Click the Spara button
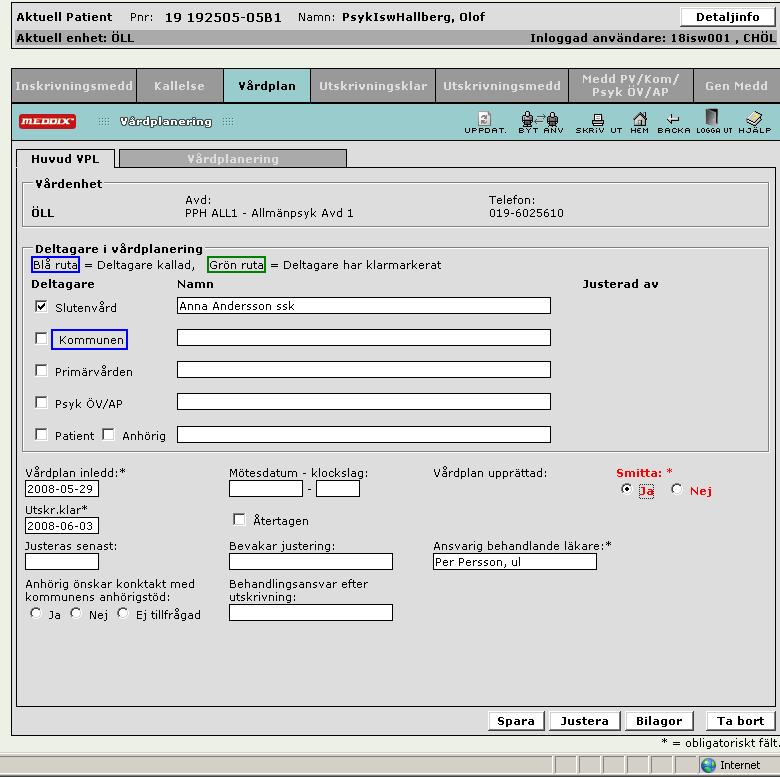Screen dimensions: 780x777 click(x=516, y=721)
